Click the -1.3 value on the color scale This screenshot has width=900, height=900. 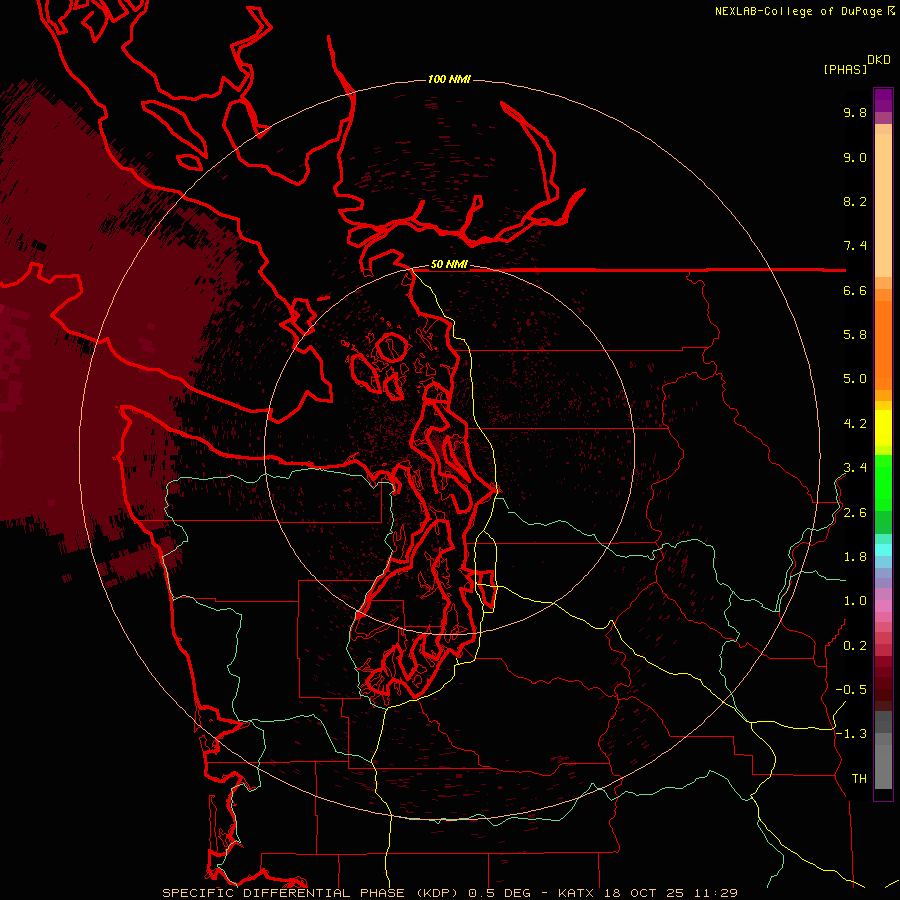[851, 734]
